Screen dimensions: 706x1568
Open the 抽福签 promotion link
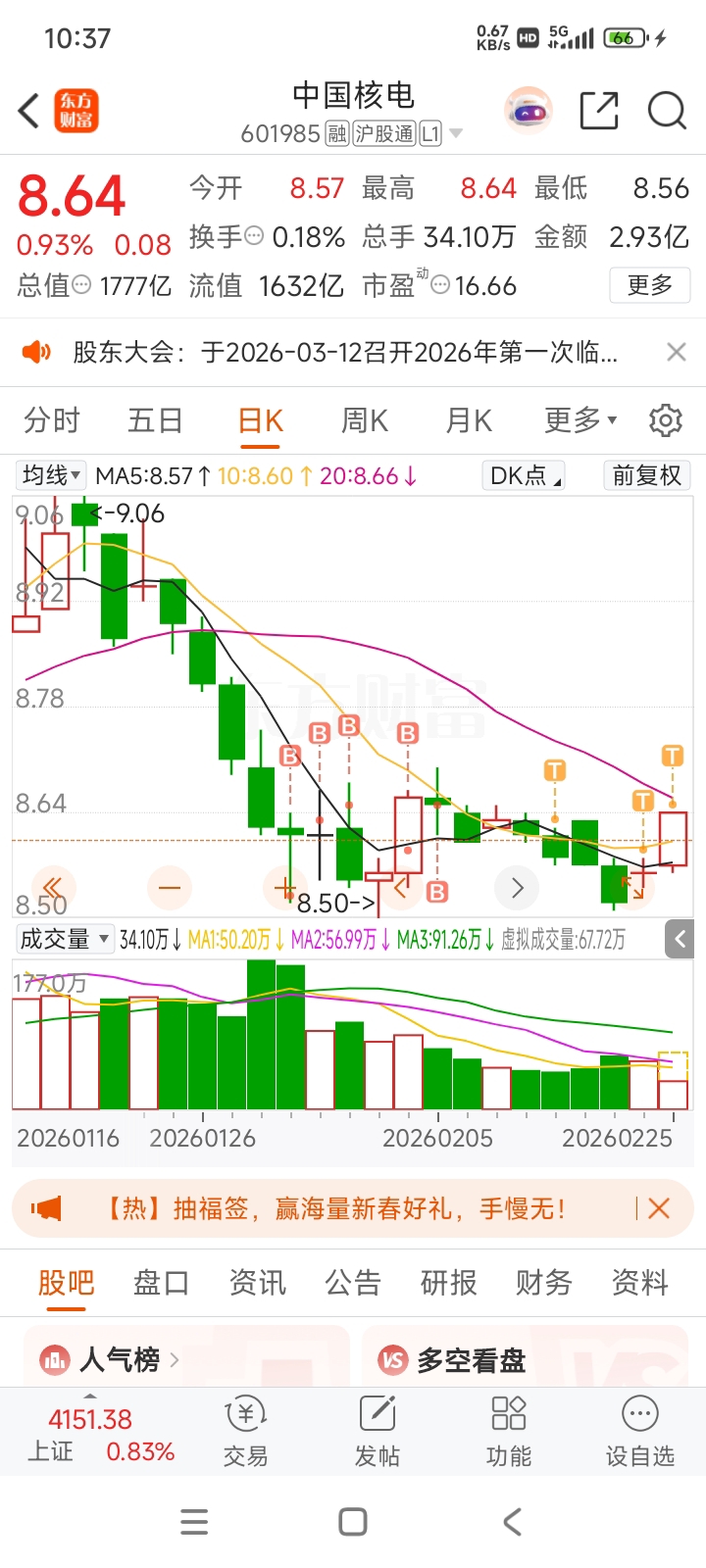335,1208
